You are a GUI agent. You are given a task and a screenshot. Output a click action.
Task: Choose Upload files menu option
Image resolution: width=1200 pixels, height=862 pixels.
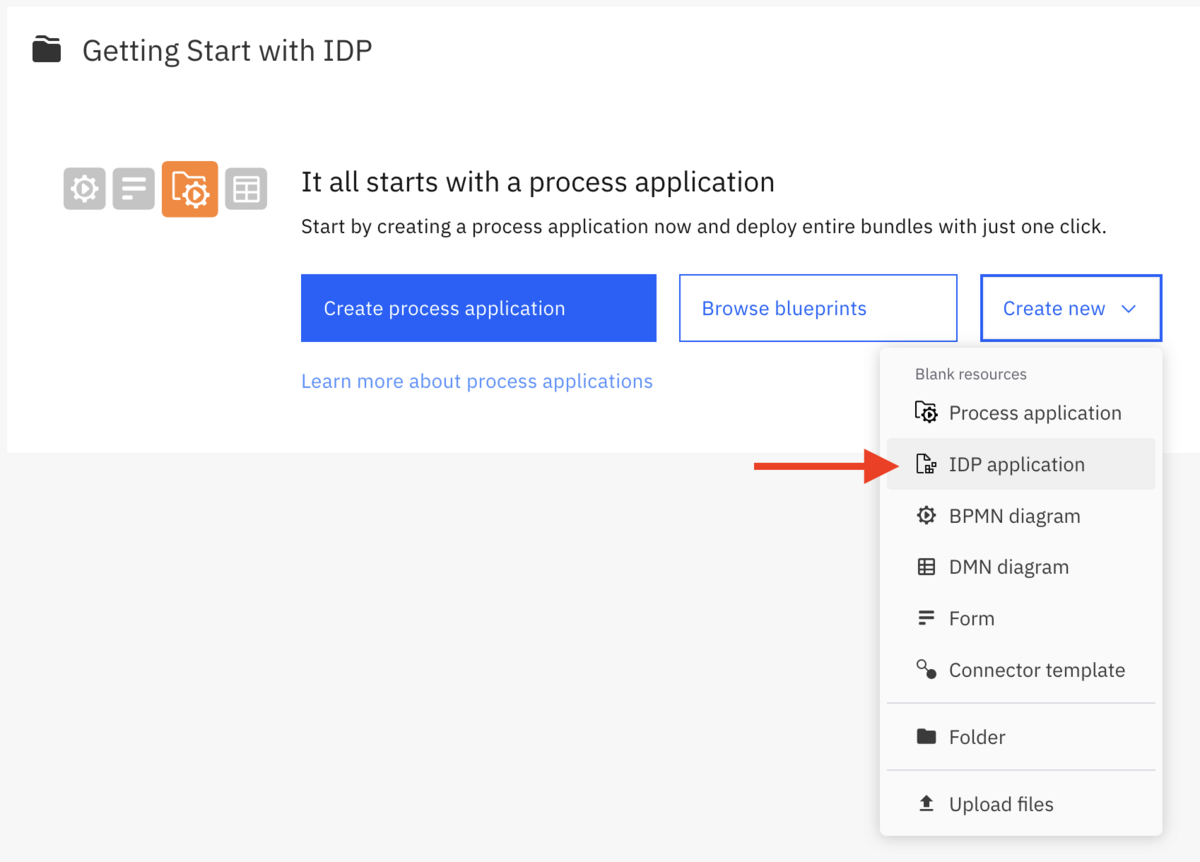pyautogui.click(x=1021, y=804)
